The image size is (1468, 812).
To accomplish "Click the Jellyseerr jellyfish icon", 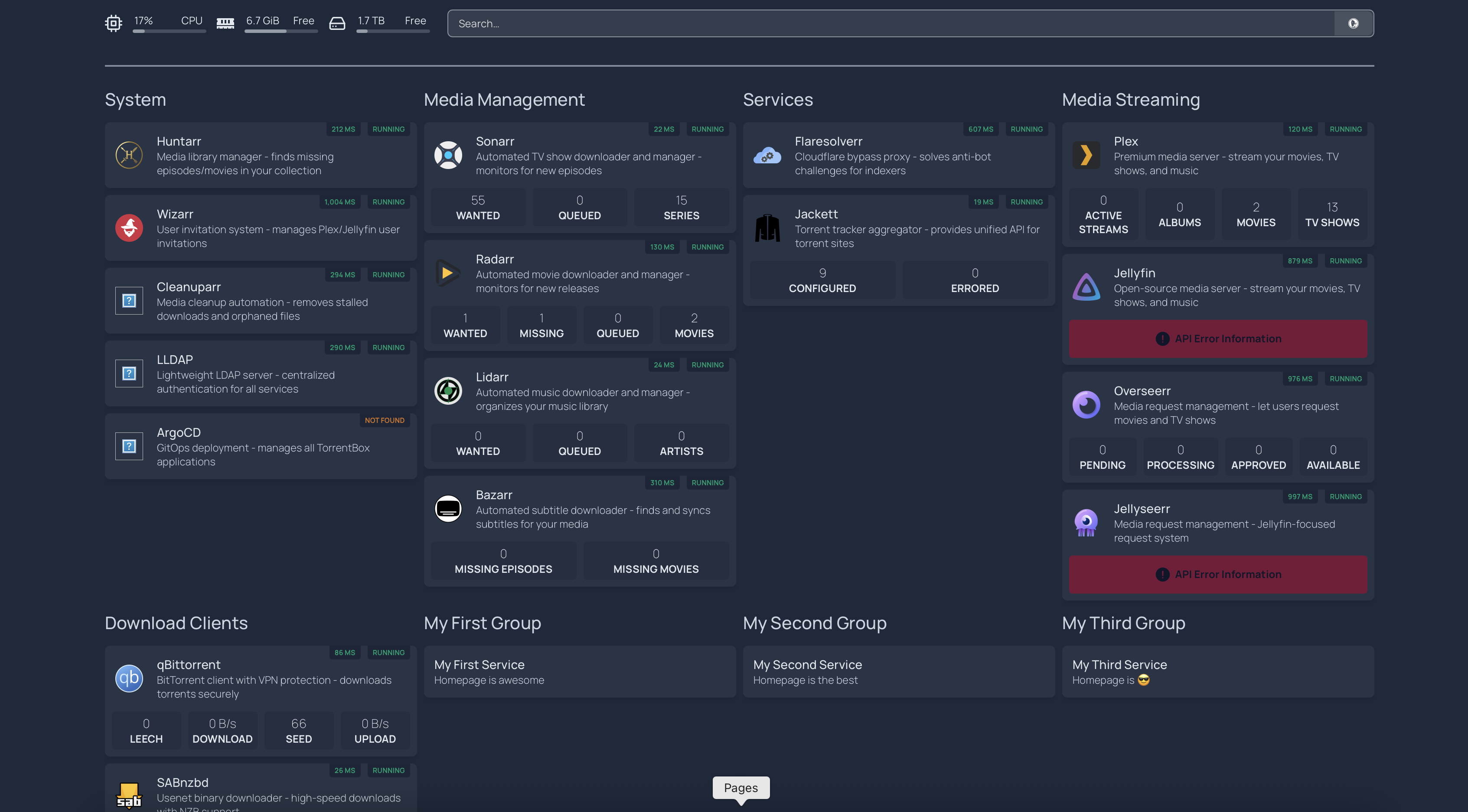I will pyautogui.click(x=1087, y=522).
